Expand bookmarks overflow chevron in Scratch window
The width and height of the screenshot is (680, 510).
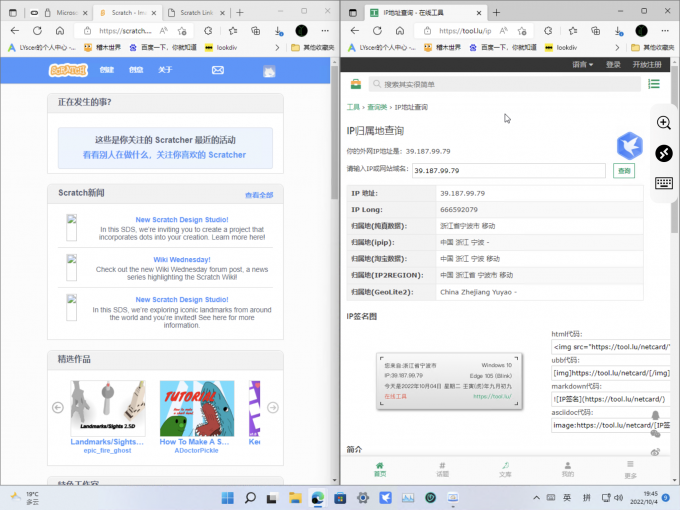coord(277,47)
